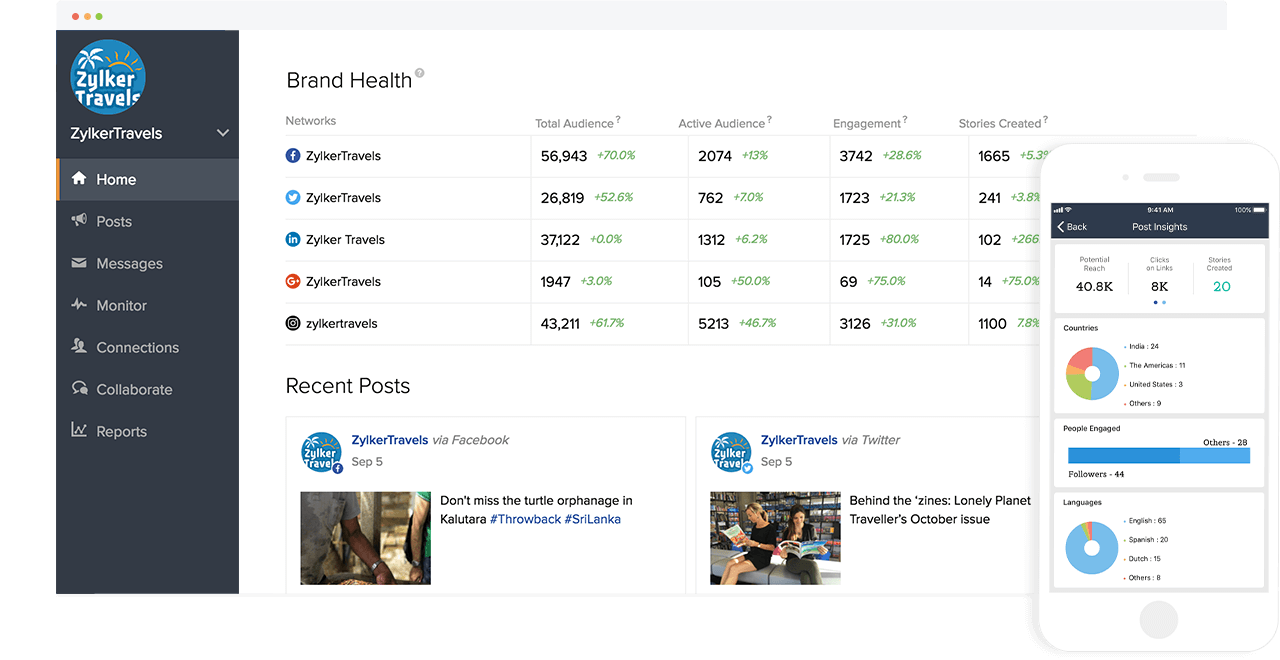Click the Google Plus network icon
Viewport: 1280px width, 660px height.
[x=293, y=282]
